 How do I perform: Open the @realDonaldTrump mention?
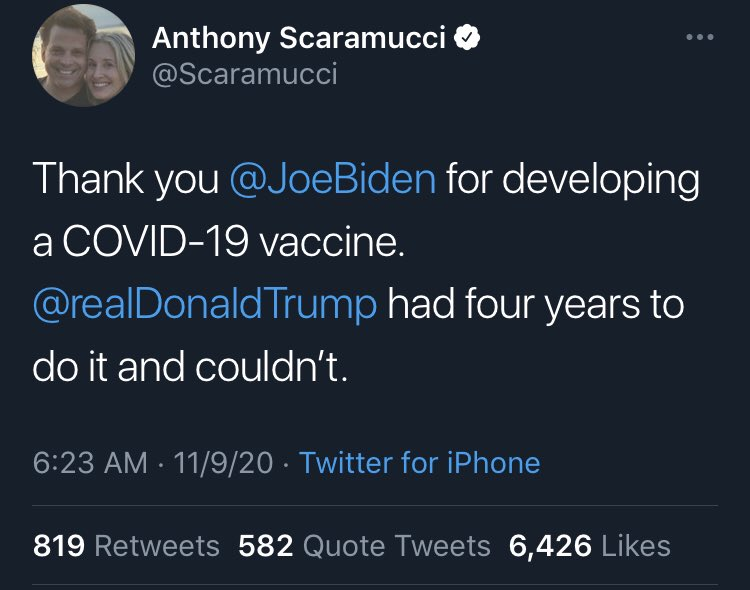click(205, 304)
